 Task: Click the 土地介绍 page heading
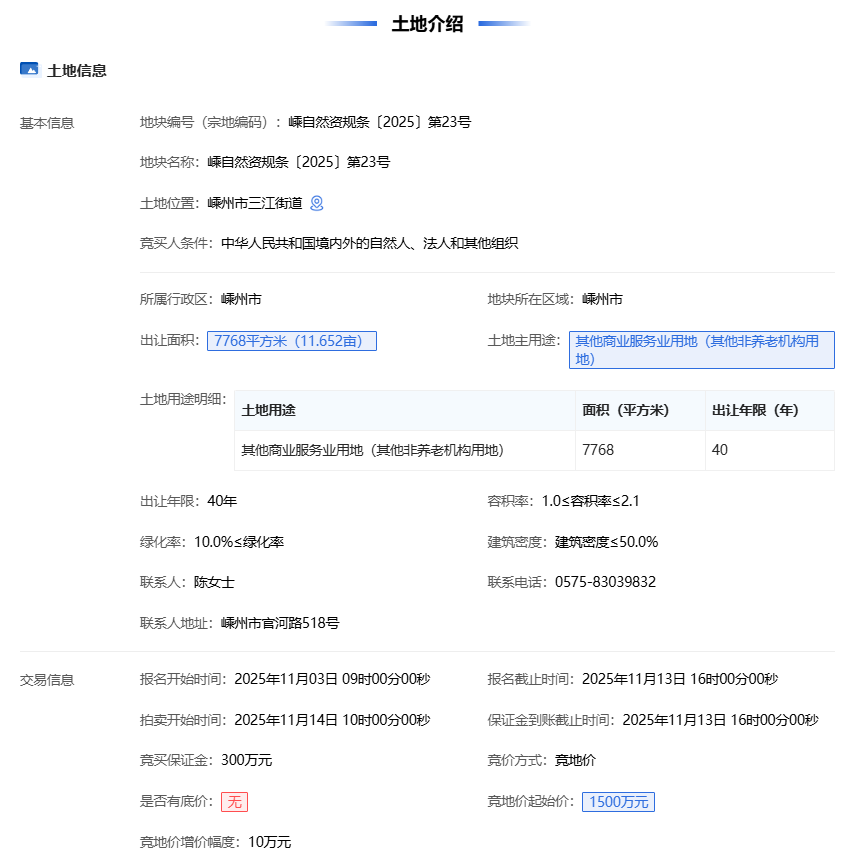[427, 24]
